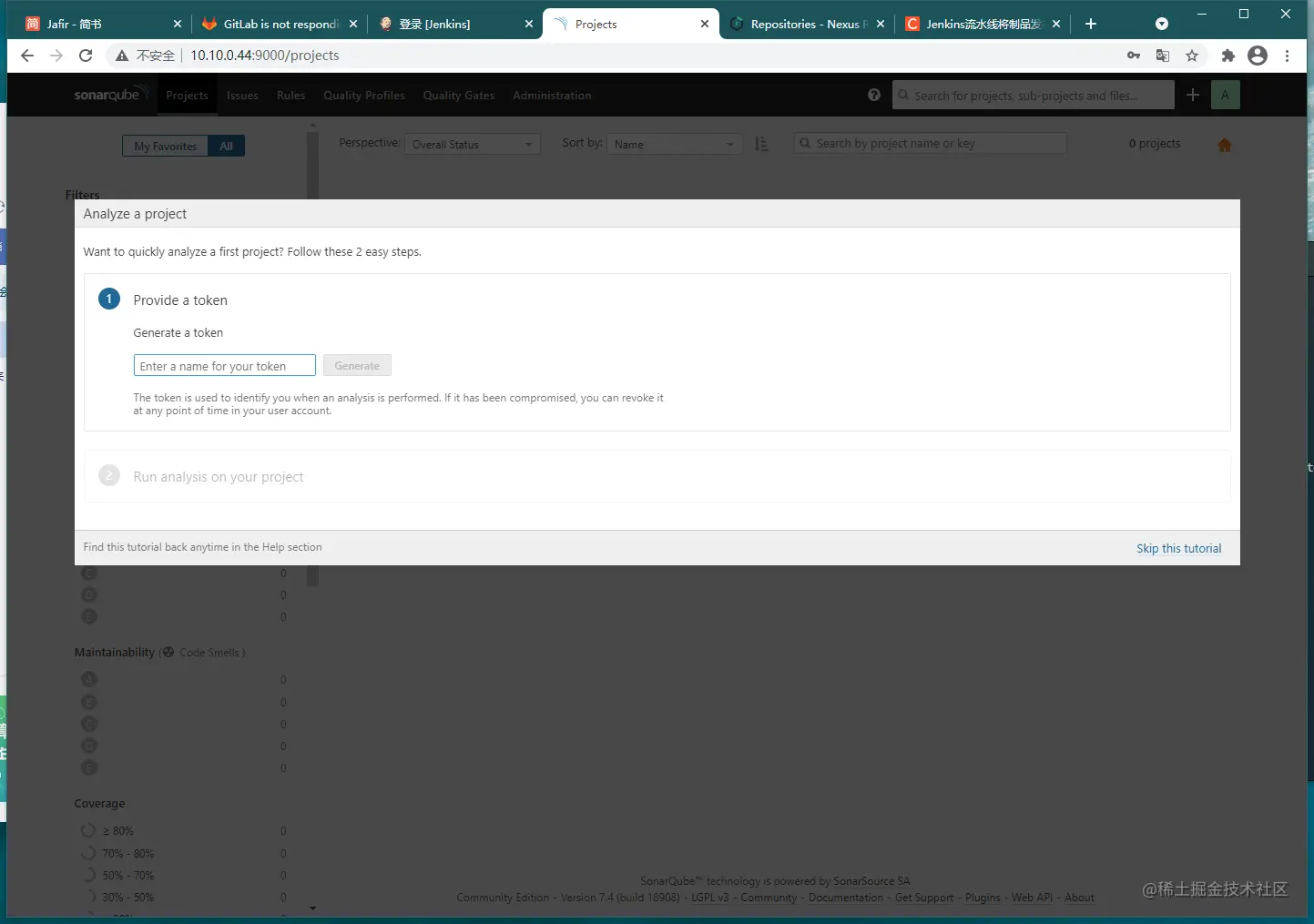
Task: Filter by Maintainability rating C
Action: (x=89, y=724)
